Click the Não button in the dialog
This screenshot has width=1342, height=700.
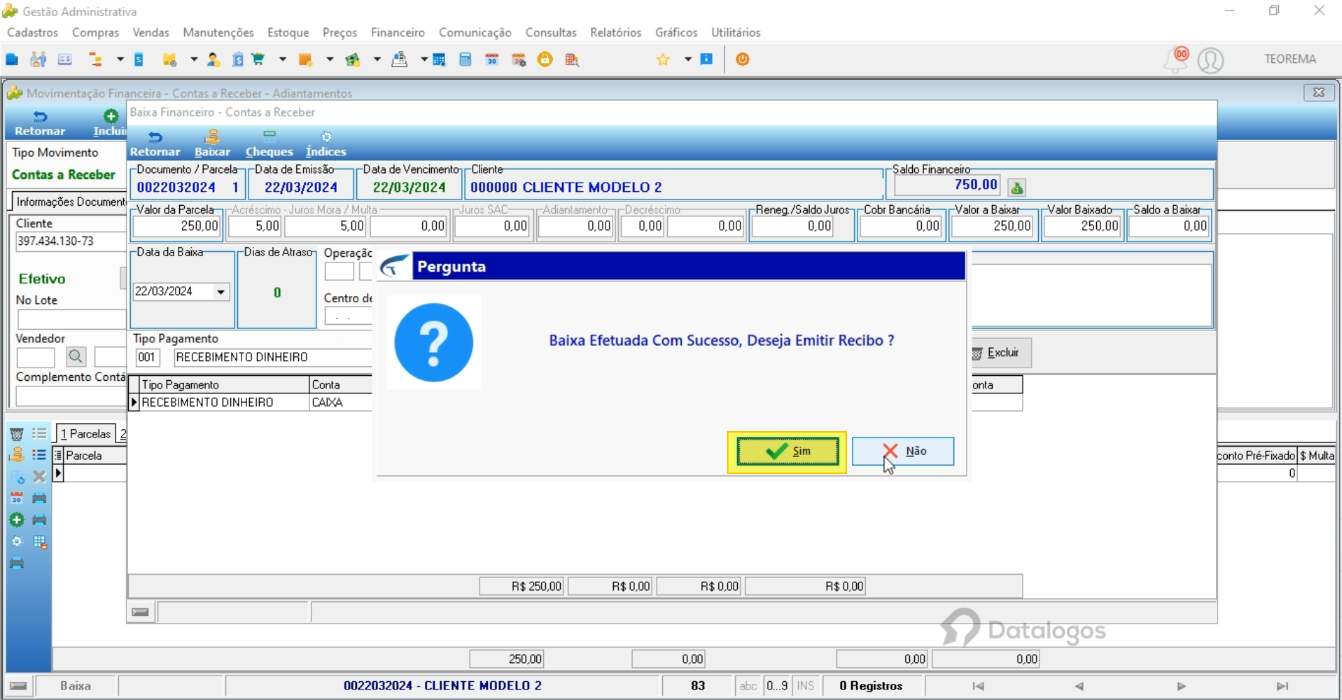coord(903,452)
